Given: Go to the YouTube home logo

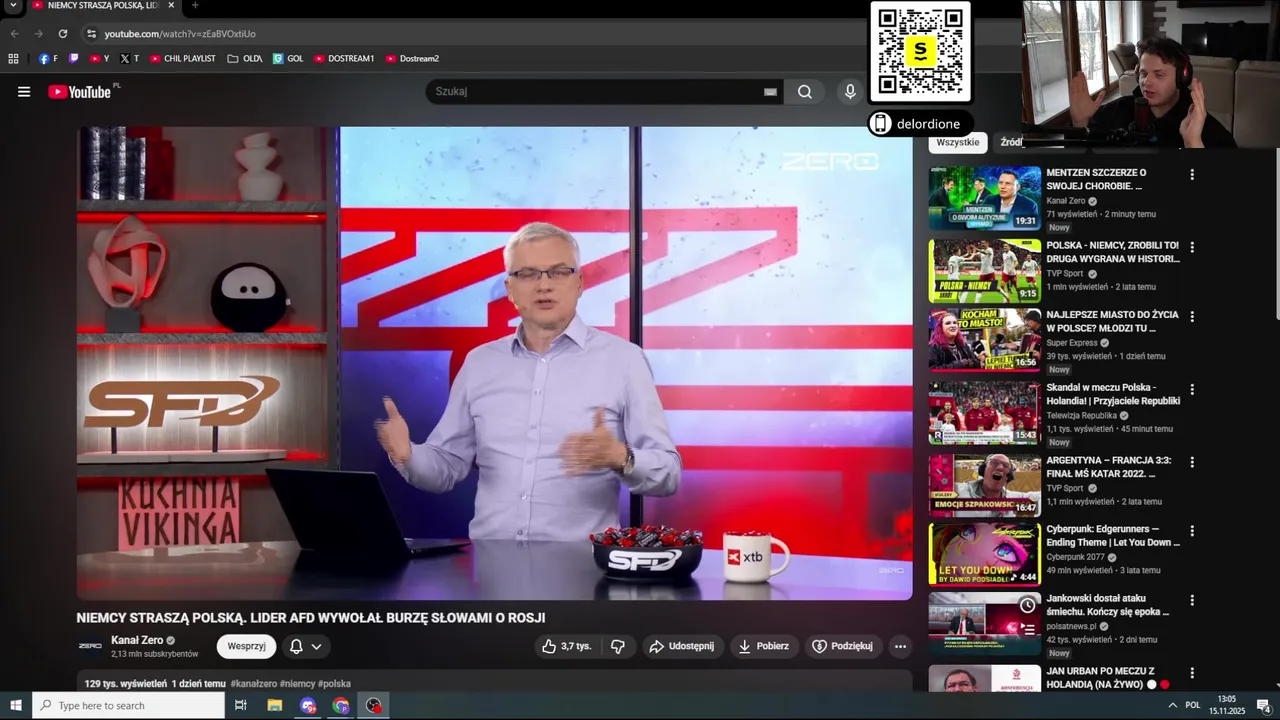Looking at the screenshot, I should (79, 92).
